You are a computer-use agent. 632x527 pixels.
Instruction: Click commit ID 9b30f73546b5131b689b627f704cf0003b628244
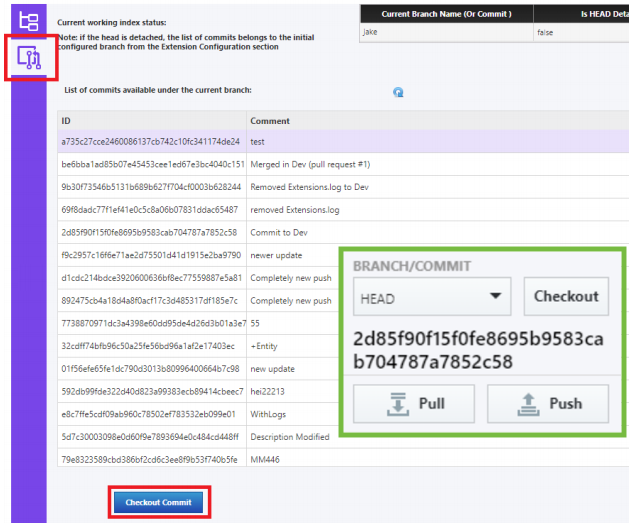[x=151, y=187]
